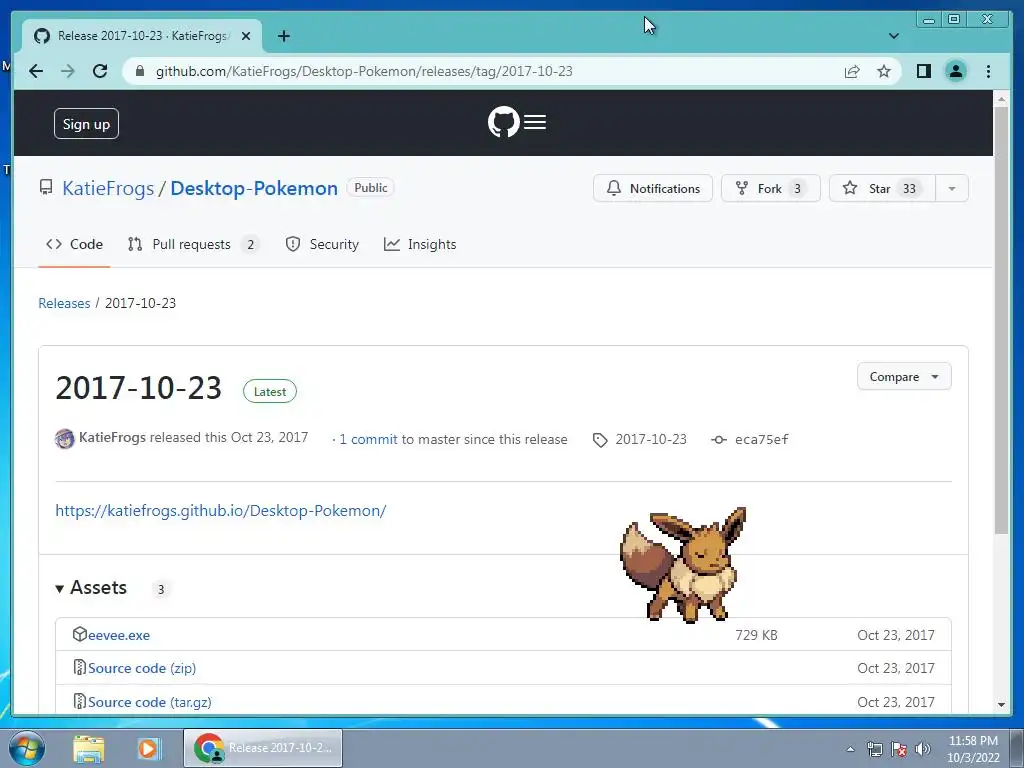This screenshot has width=1024, height=768.
Task: Click the Sign up button
Action: pyautogui.click(x=86, y=123)
